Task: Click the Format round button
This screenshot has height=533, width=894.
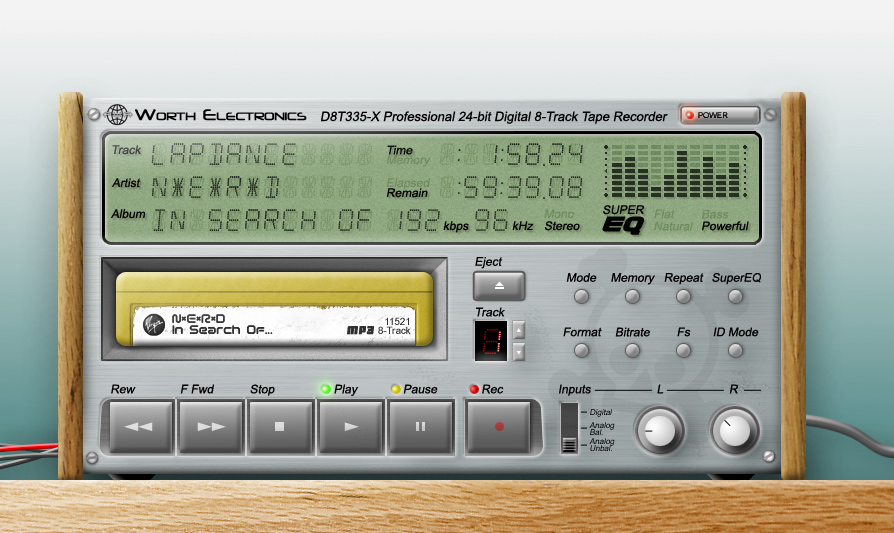Action: [x=581, y=351]
